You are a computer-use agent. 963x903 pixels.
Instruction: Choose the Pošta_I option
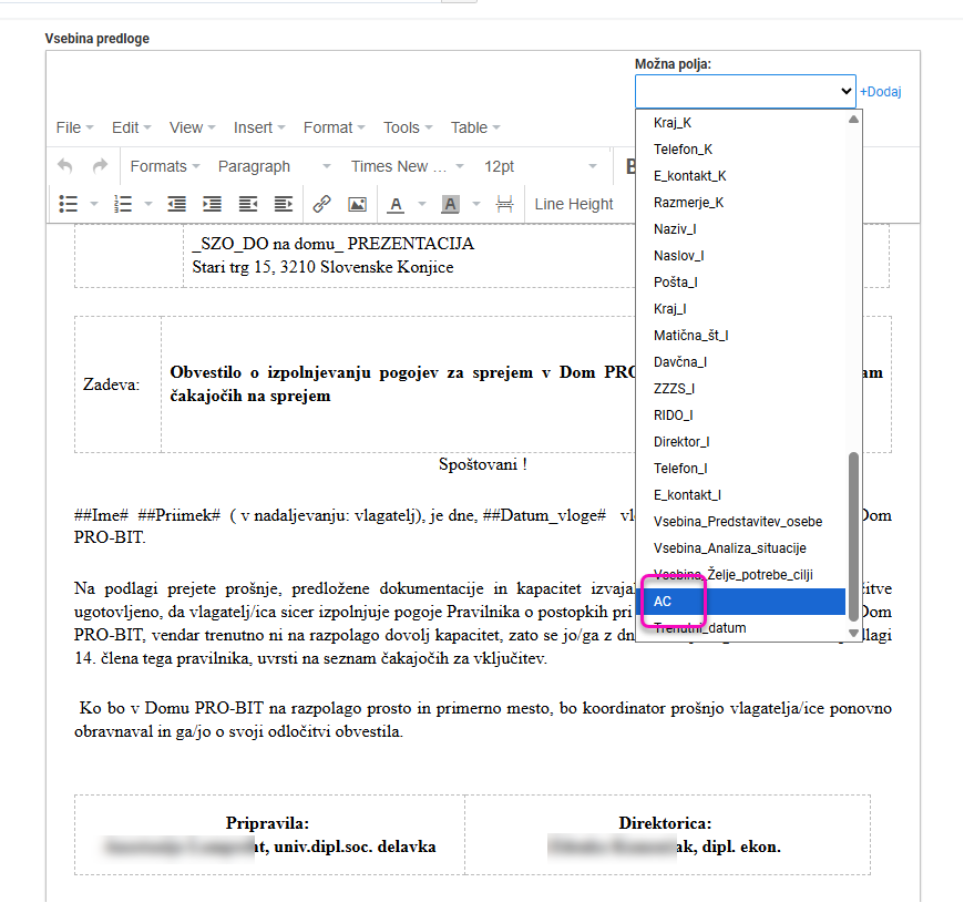741,283
